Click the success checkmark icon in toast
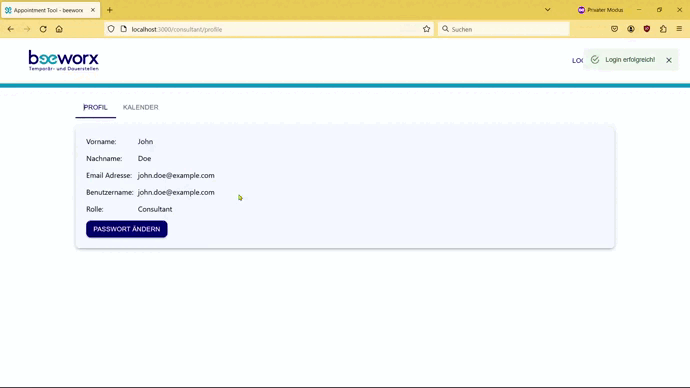The image size is (690, 388). pos(595,60)
